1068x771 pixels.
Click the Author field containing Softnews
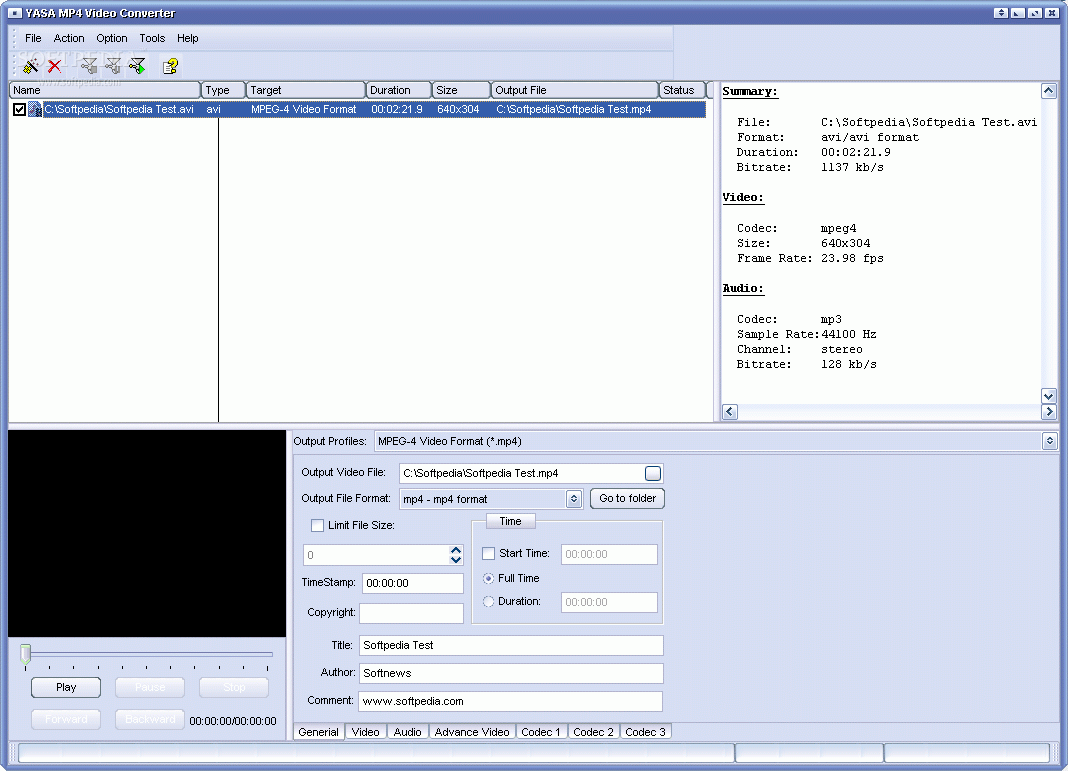[511, 673]
